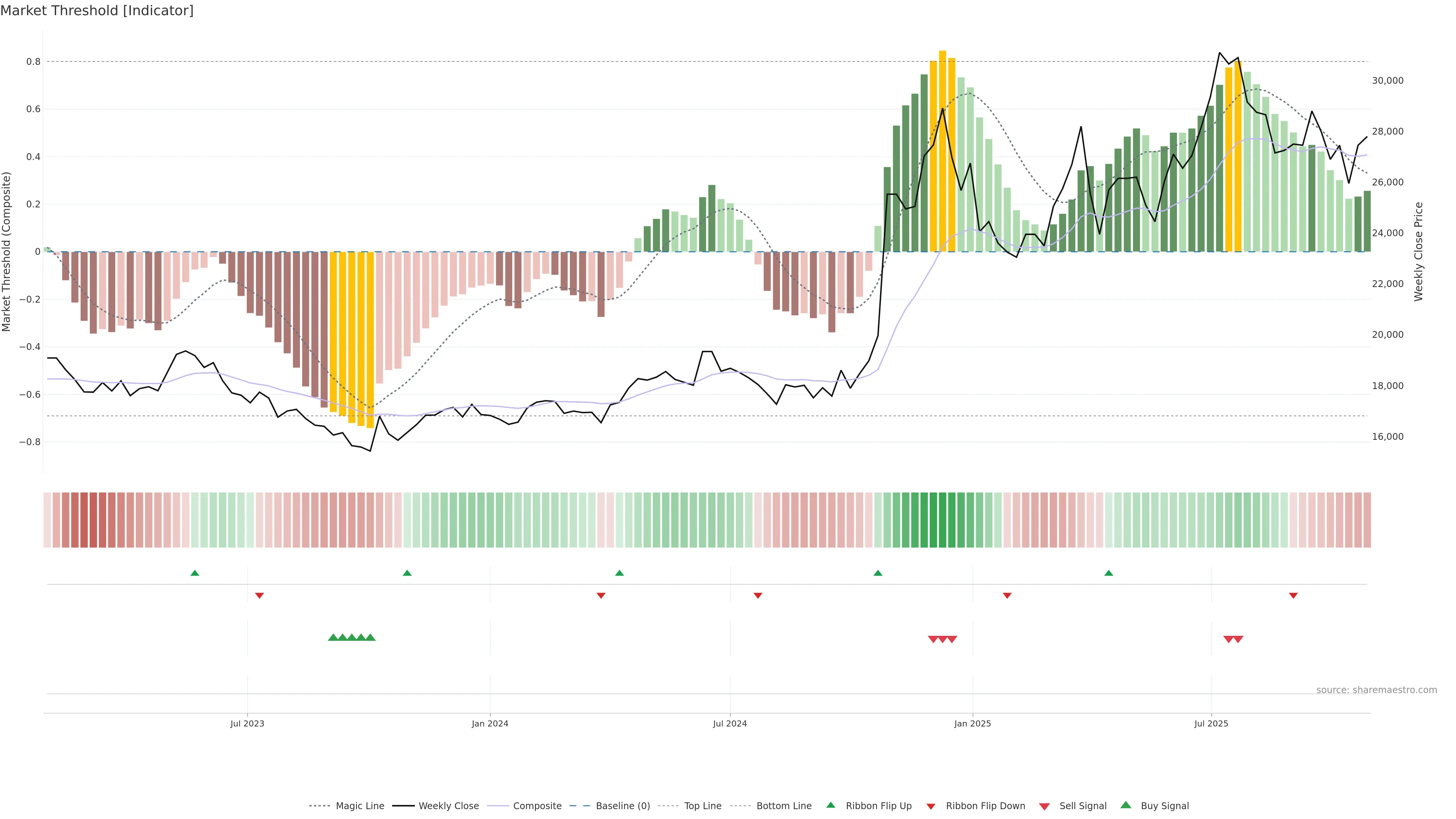The image size is (1456, 819).
Task: Click the Jan 2025 x-axis label
Action: [x=972, y=723]
